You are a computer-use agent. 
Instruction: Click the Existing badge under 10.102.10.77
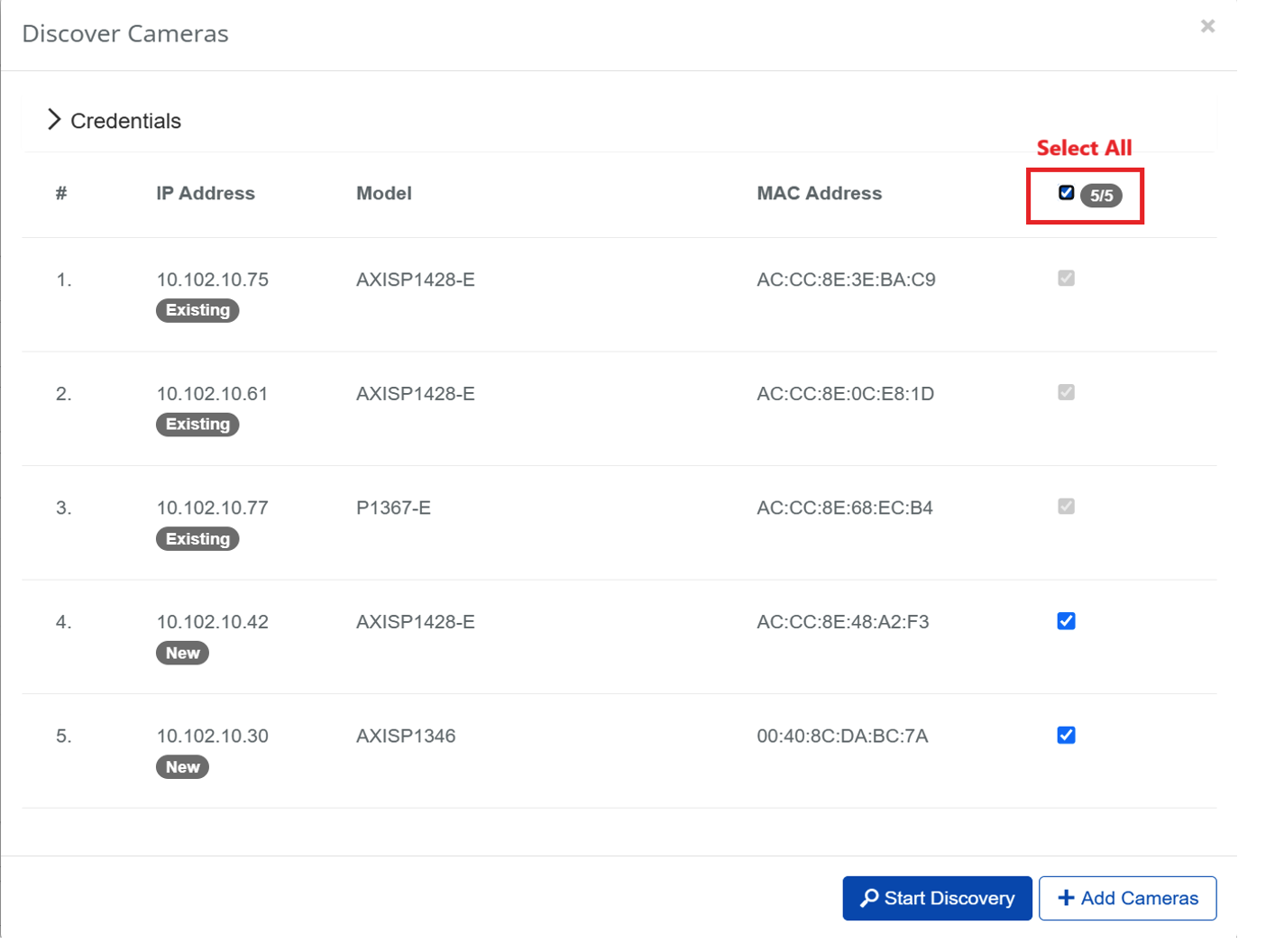pyautogui.click(x=197, y=539)
